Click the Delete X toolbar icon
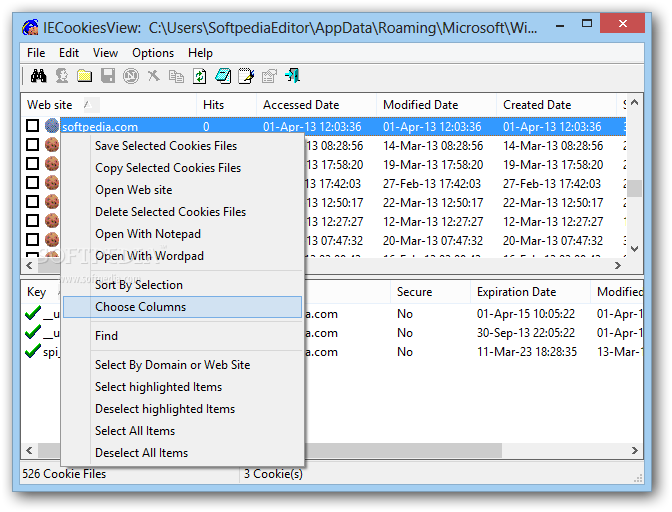 tap(153, 76)
